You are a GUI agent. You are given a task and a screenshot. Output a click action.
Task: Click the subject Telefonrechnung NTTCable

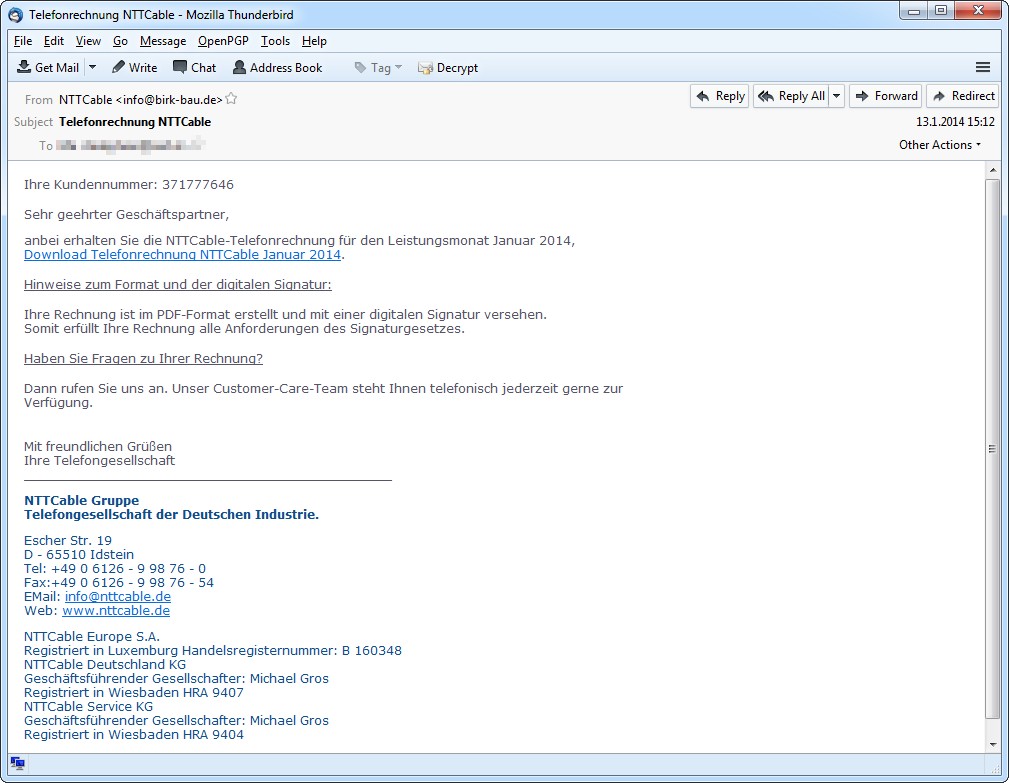(135, 122)
